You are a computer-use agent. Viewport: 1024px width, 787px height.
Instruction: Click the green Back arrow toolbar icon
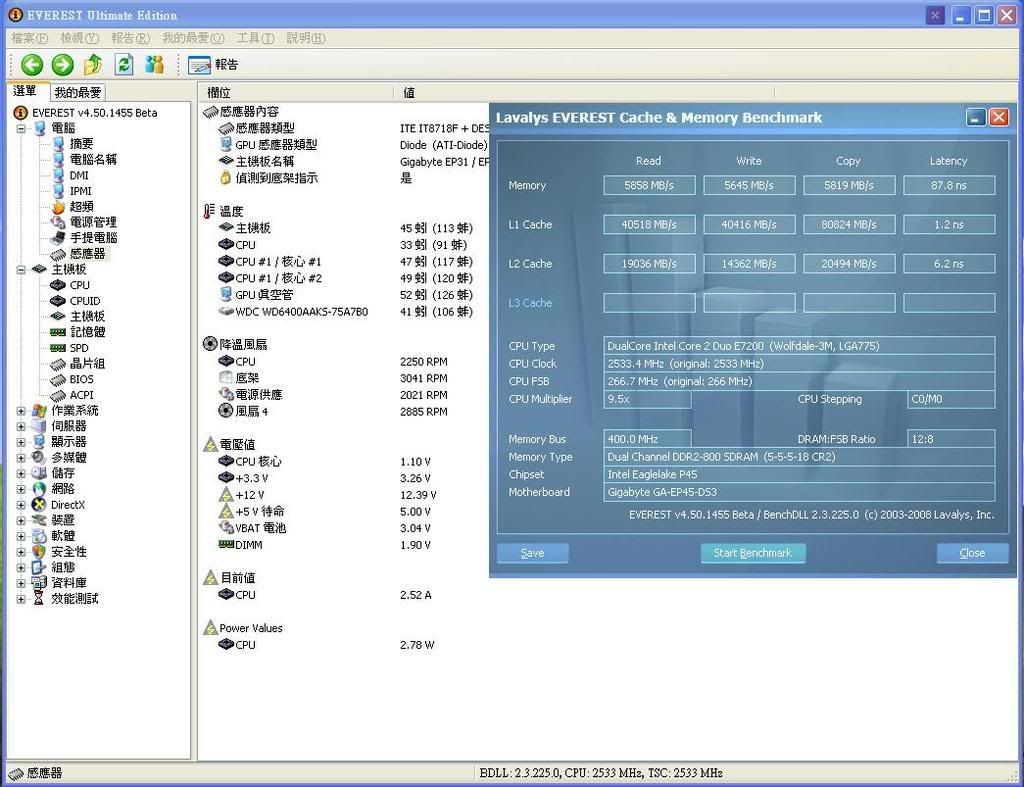pos(31,65)
